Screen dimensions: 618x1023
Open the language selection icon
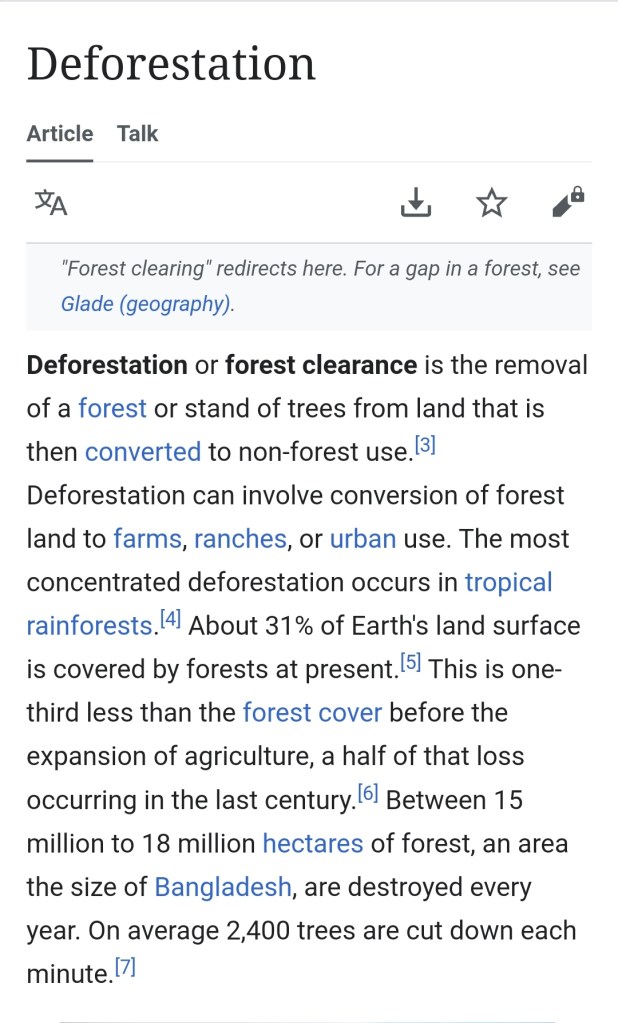point(51,203)
